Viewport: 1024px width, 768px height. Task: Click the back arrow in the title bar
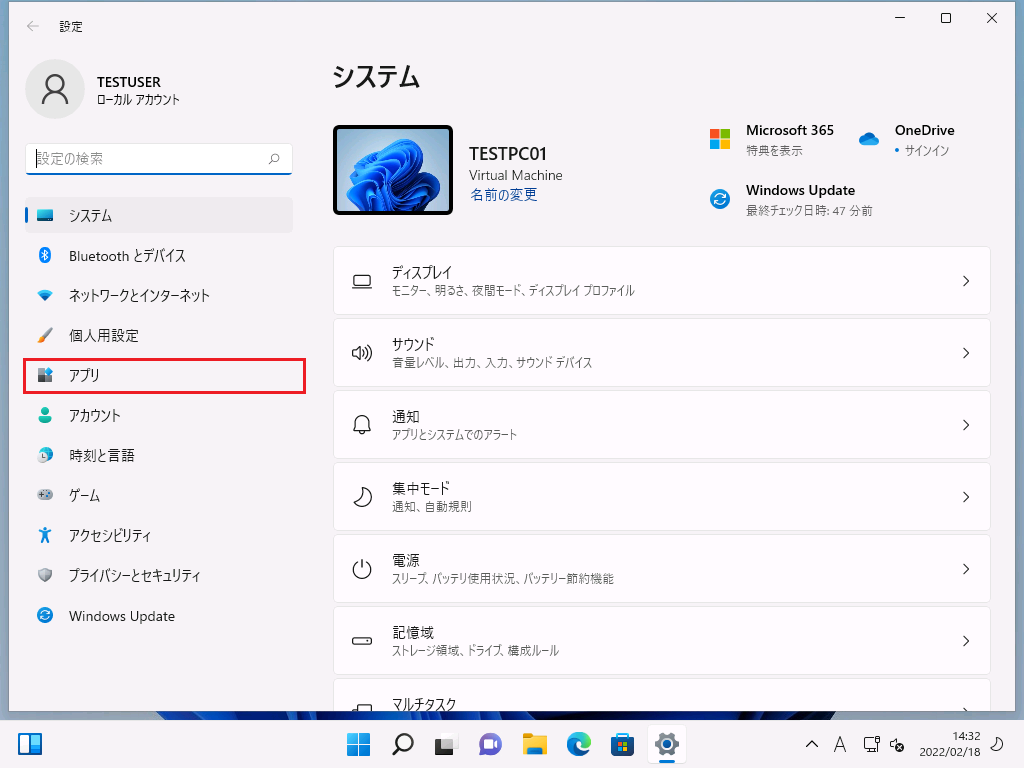click(x=33, y=27)
